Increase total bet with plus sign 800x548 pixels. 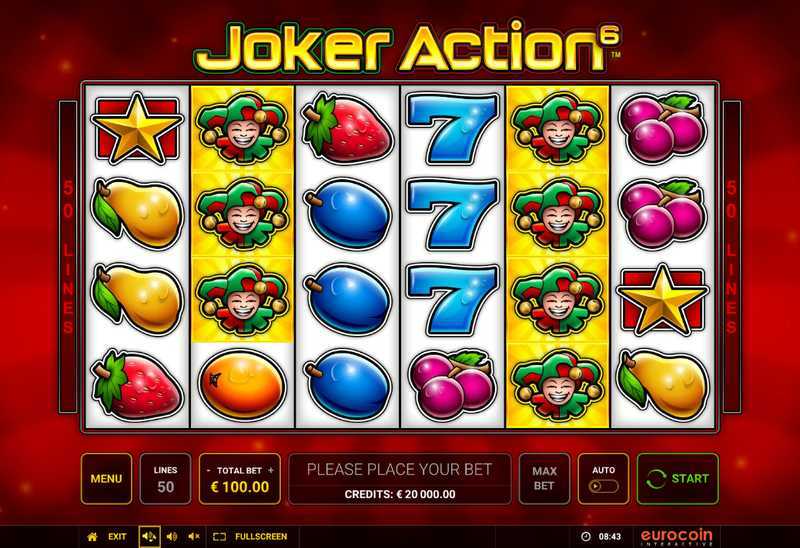(271, 470)
